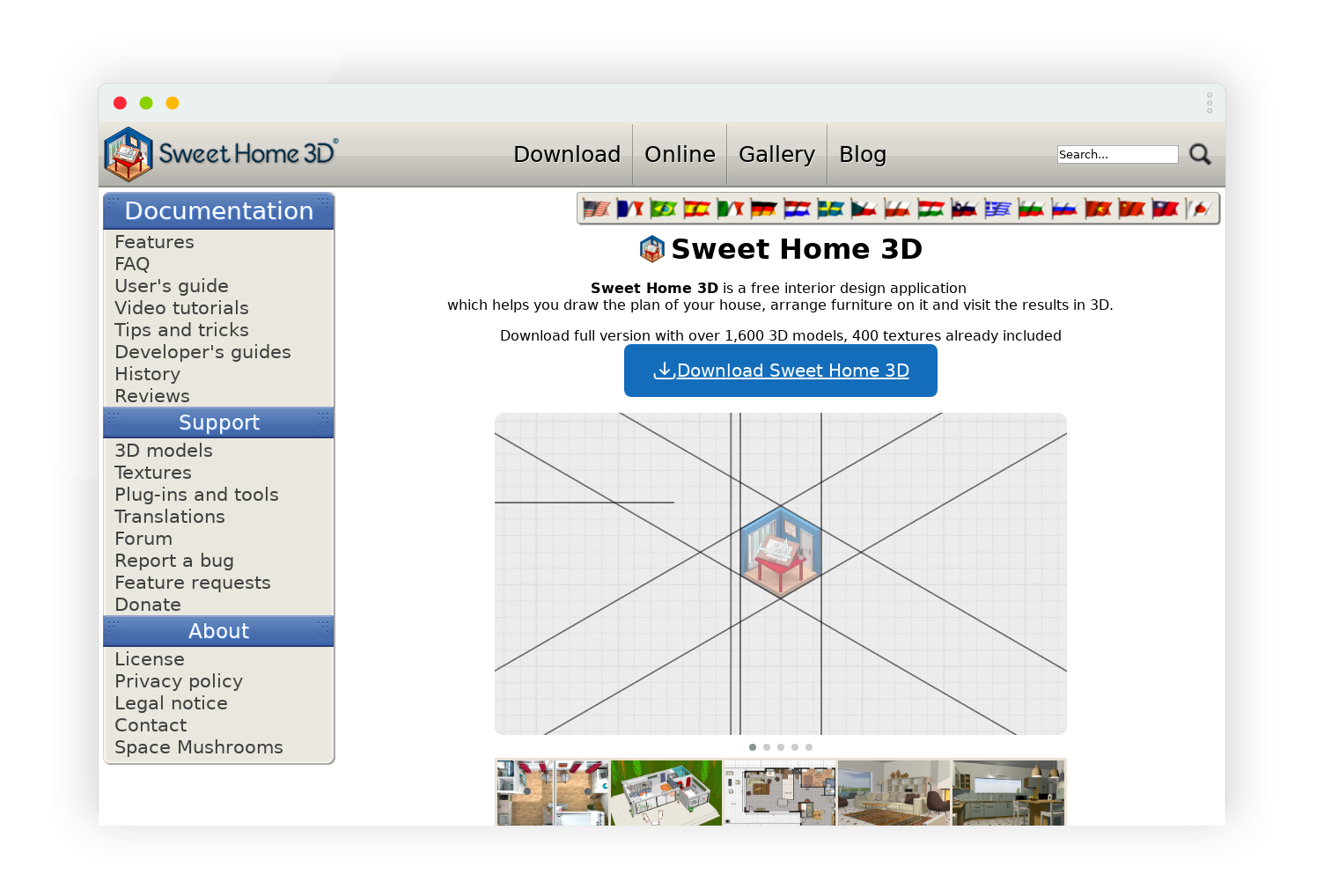This screenshot has height=896, width=1324.
Task: Open Report a bug link
Action: tap(174, 561)
